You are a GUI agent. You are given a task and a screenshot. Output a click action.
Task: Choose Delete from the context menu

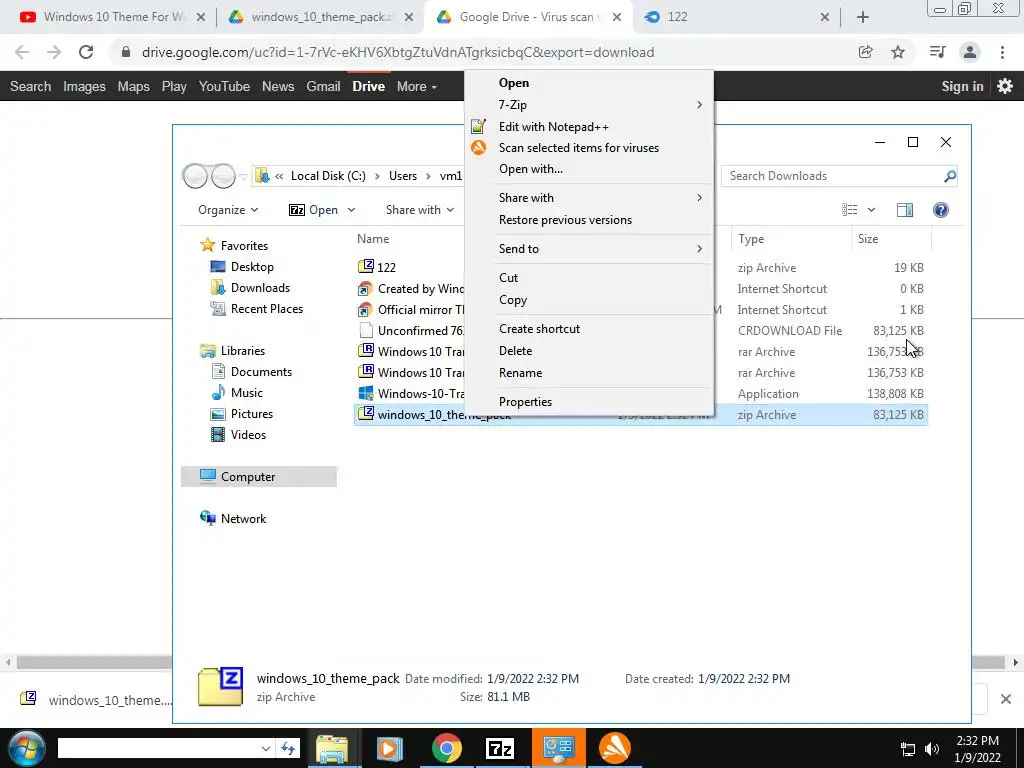515,351
